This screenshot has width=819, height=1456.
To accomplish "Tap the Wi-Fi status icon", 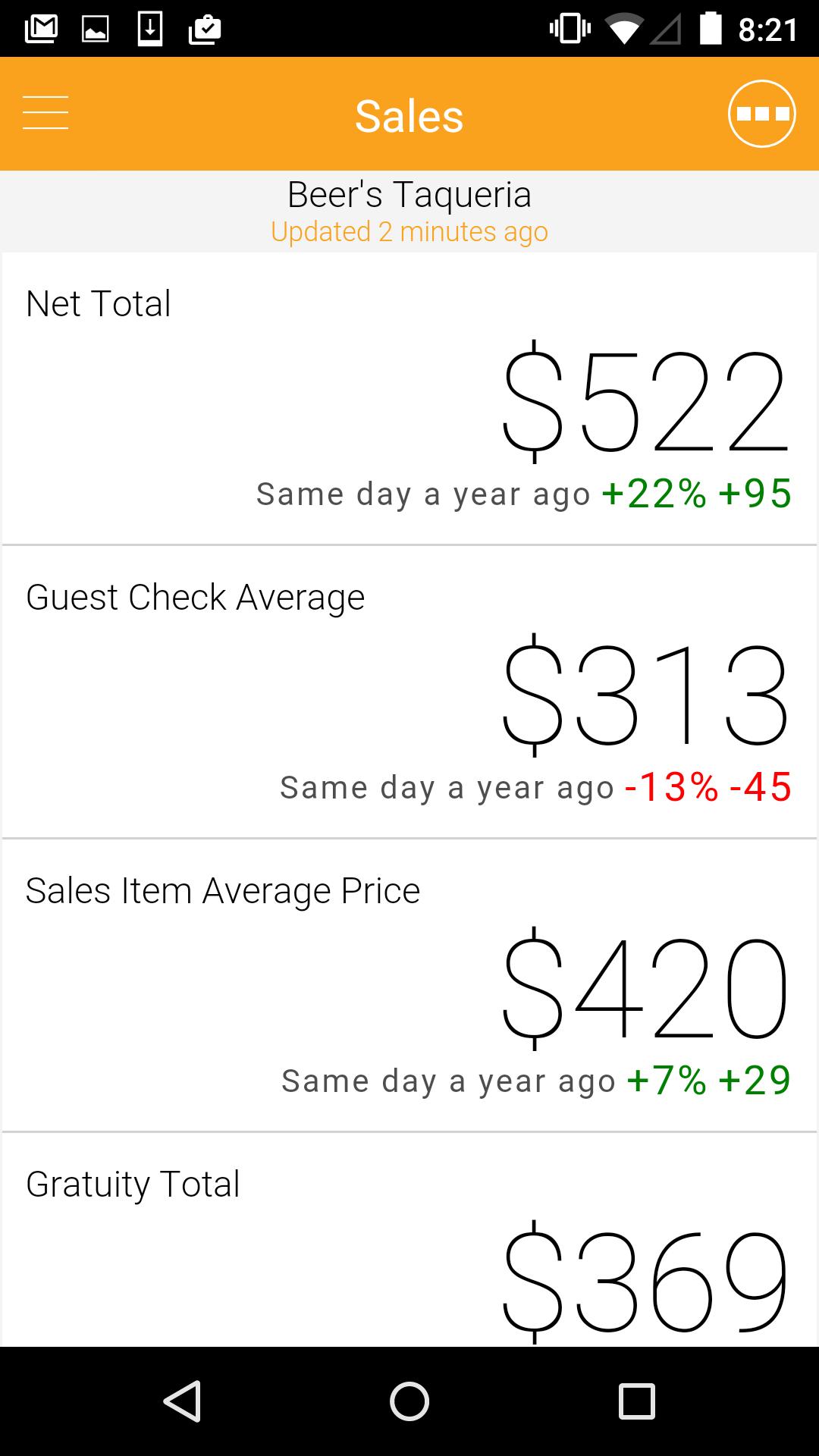I will pos(623,29).
